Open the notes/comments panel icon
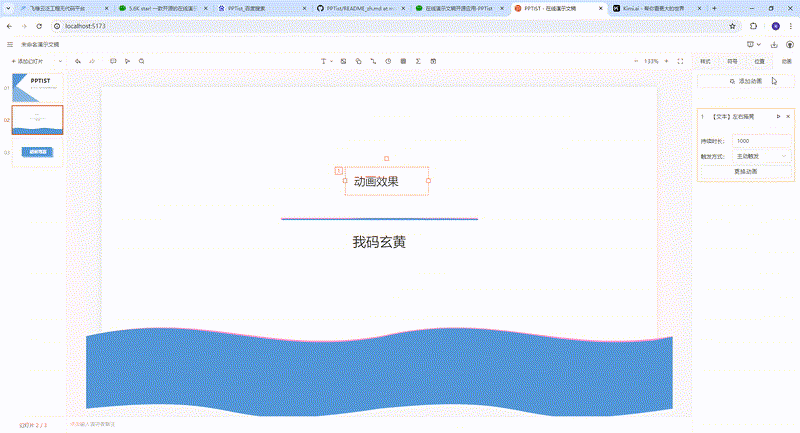This screenshot has height=433, width=800. 113,61
